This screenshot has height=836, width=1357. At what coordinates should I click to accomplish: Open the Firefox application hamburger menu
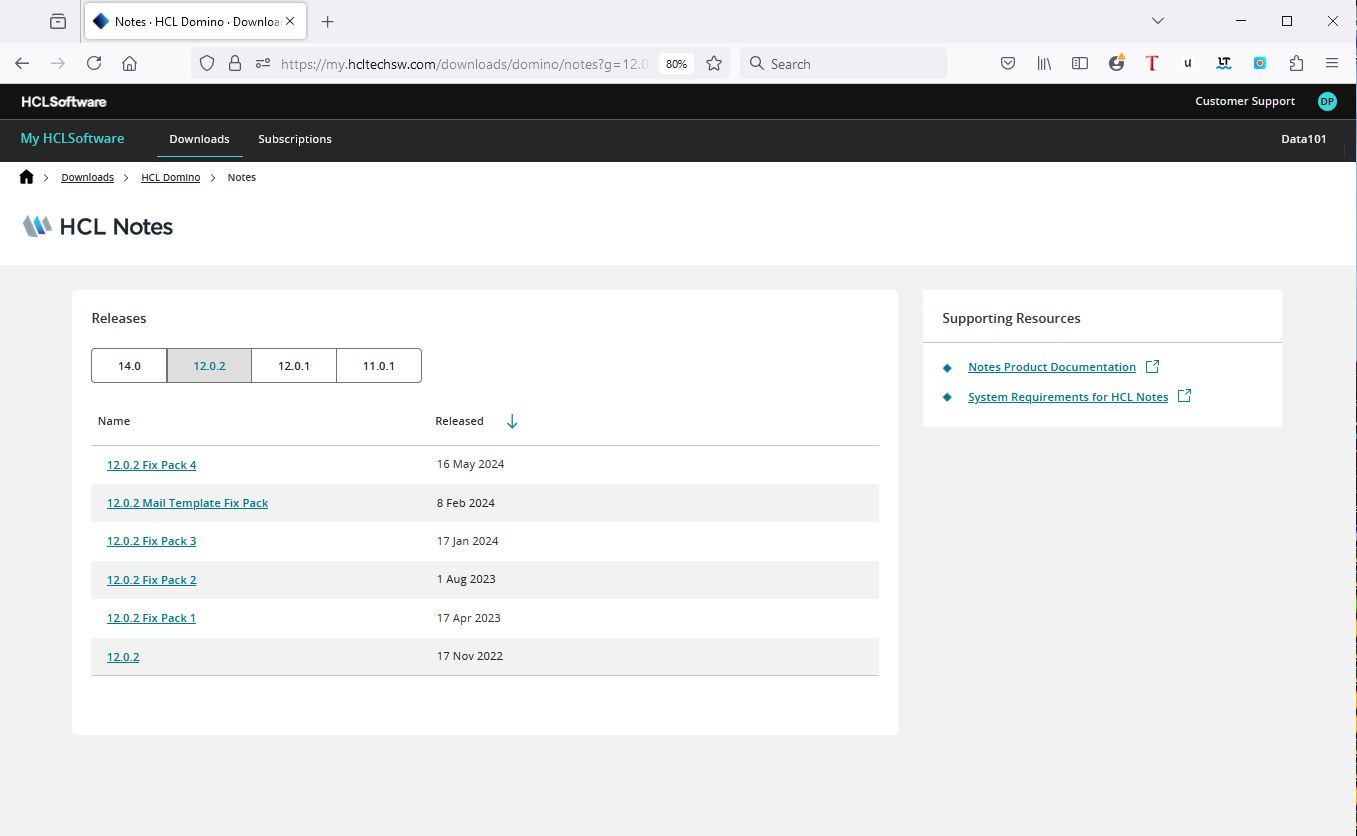pos(1332,63)
